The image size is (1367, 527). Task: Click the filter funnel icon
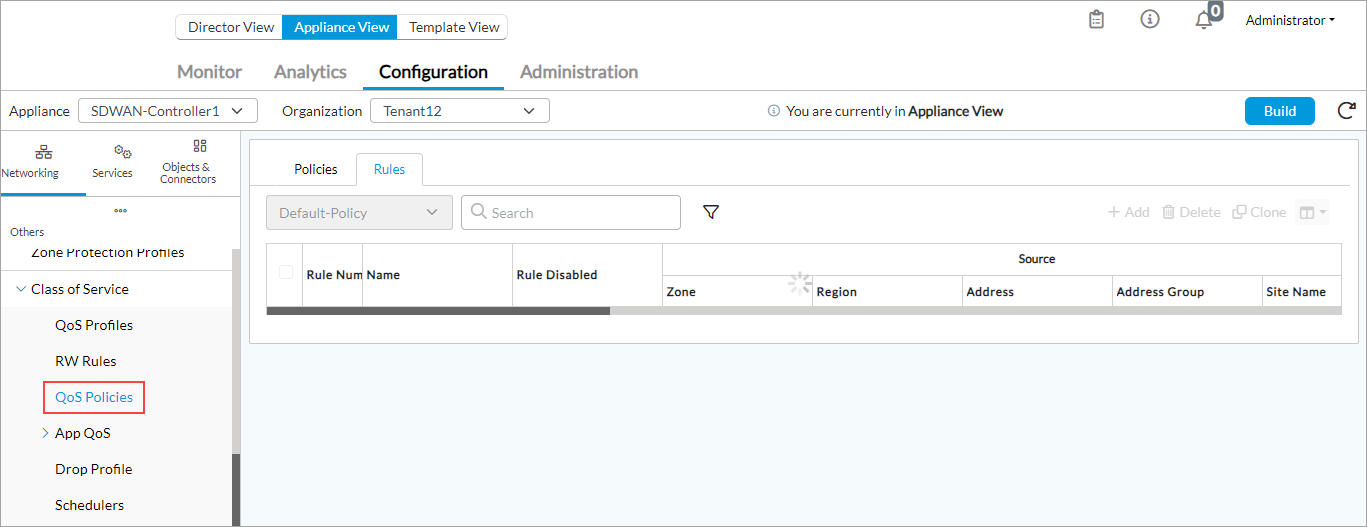[711, 212]
